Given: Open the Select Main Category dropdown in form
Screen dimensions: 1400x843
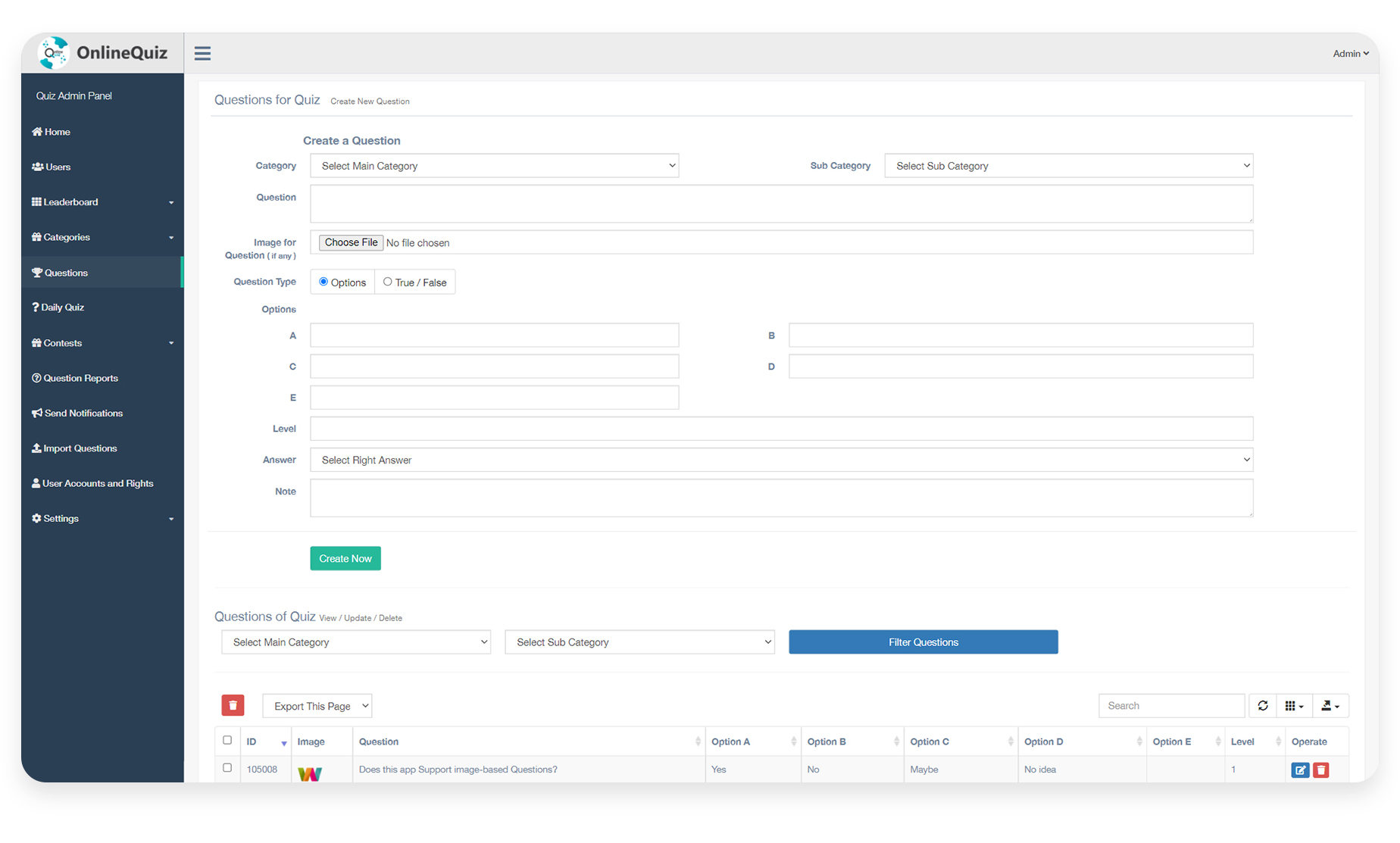Looking at the screenshot, I should coord(494,166).
